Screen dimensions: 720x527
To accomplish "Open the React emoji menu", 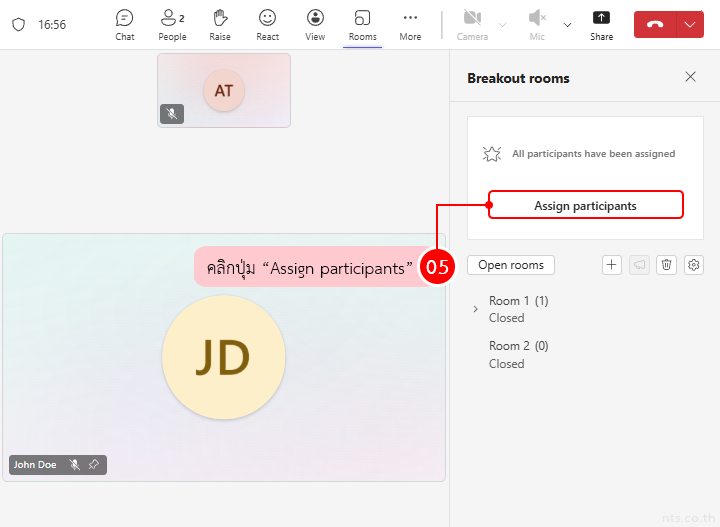I will (267, 24).
